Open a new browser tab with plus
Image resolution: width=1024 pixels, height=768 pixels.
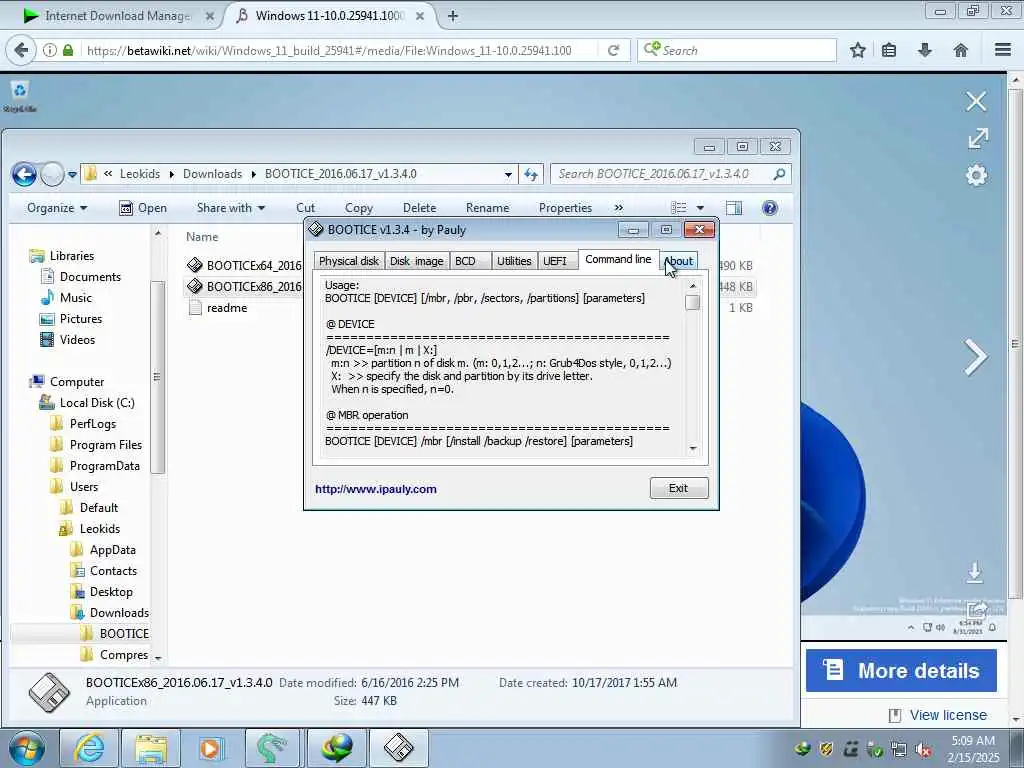(x=453, y=16)
